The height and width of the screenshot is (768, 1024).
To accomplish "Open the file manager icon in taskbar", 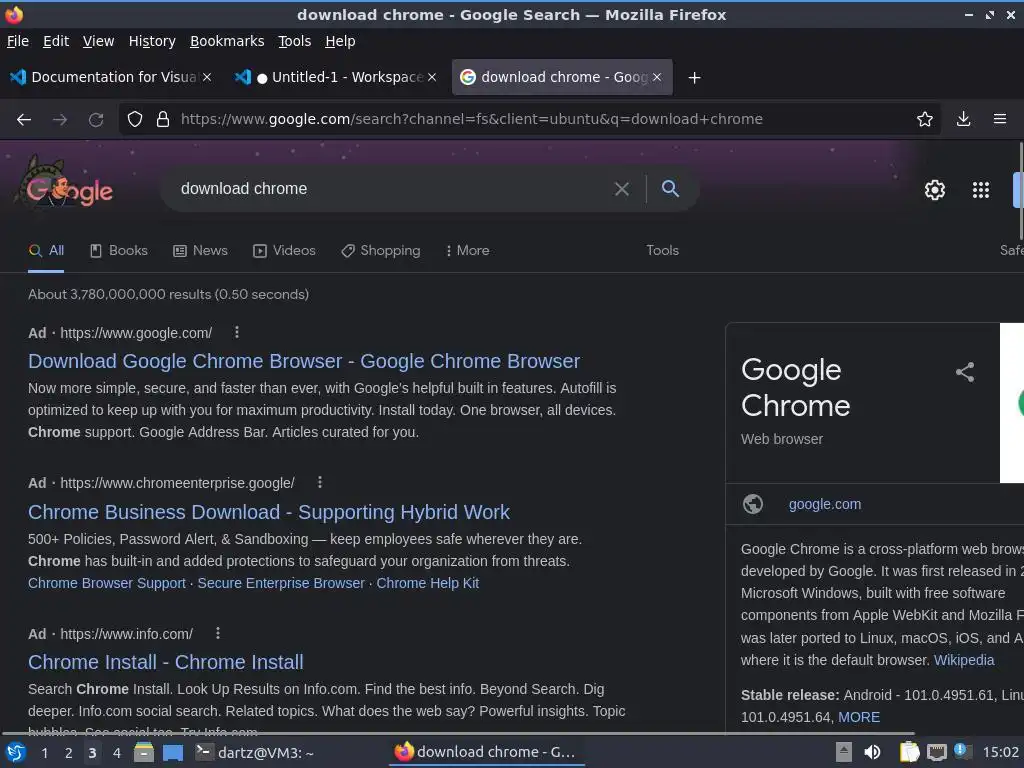I will 144,753.
